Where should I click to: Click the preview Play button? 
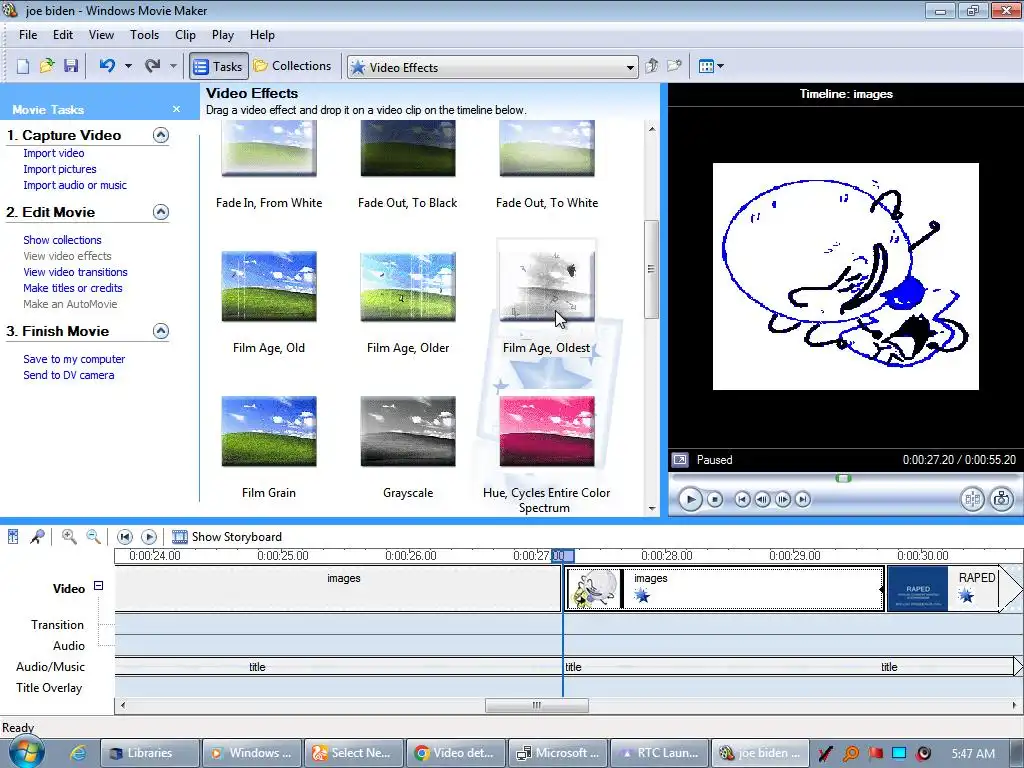690,500
